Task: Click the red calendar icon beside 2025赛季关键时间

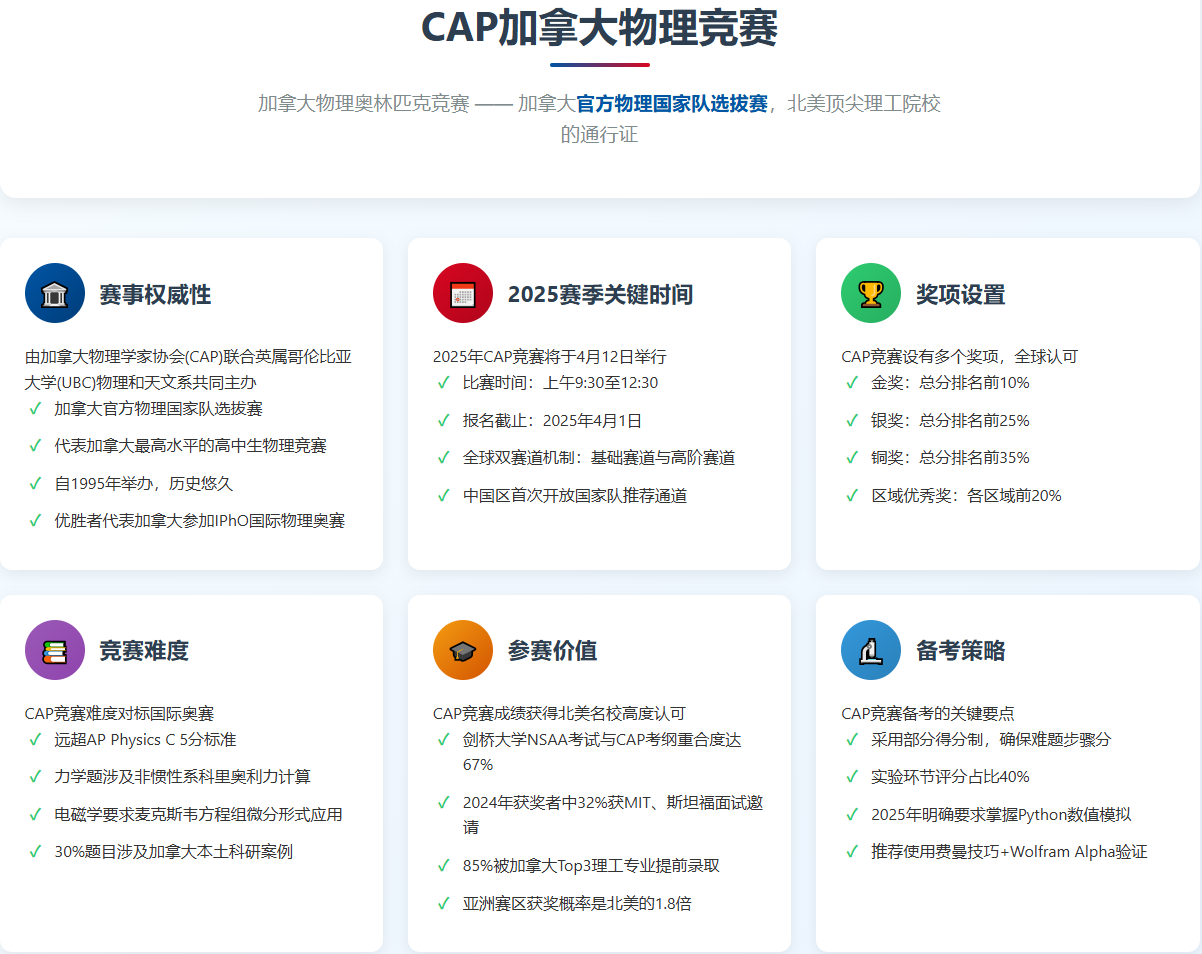Action: pos(462,293)
